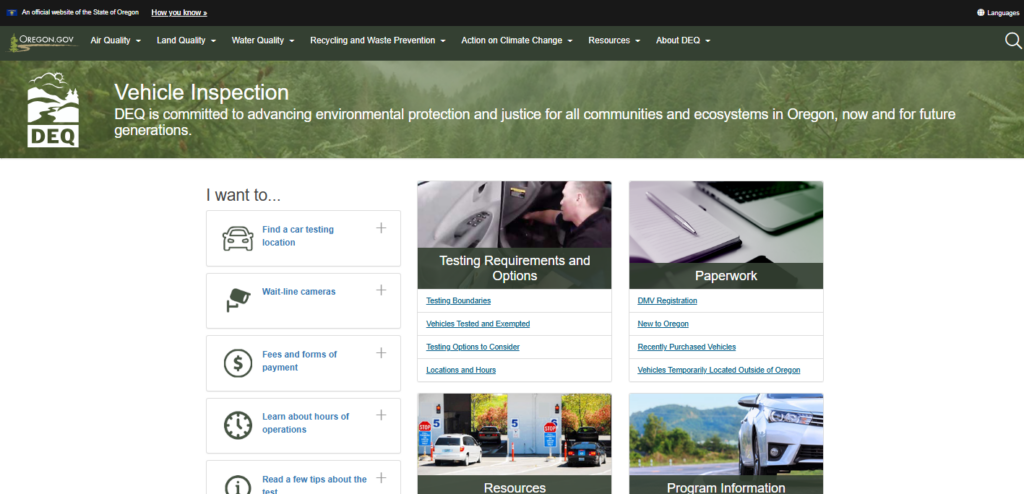
Task: Click the How you know link
Action: pyautogui.click(x=179, y=13)
